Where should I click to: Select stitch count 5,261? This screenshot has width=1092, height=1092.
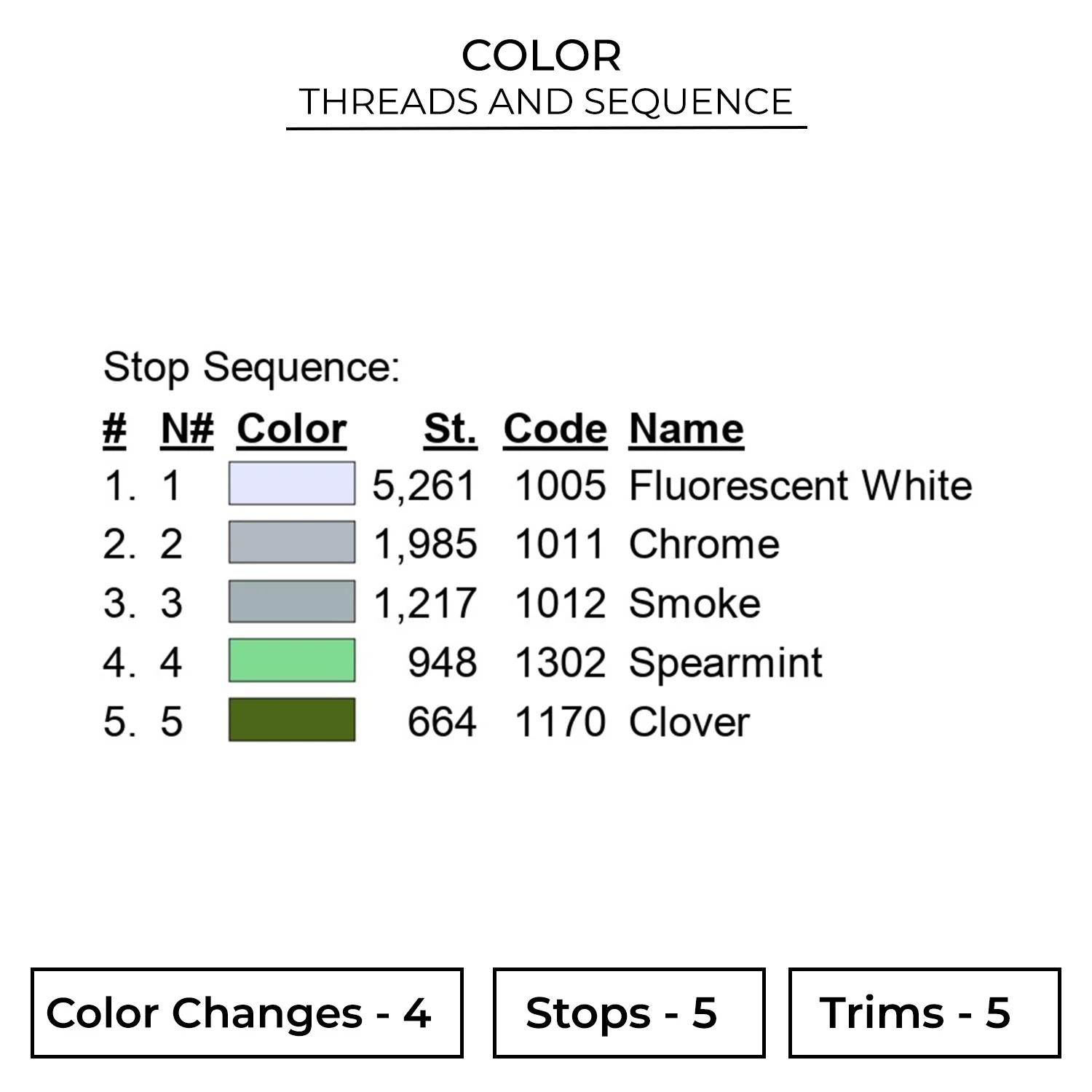click(x=424, y=486)
